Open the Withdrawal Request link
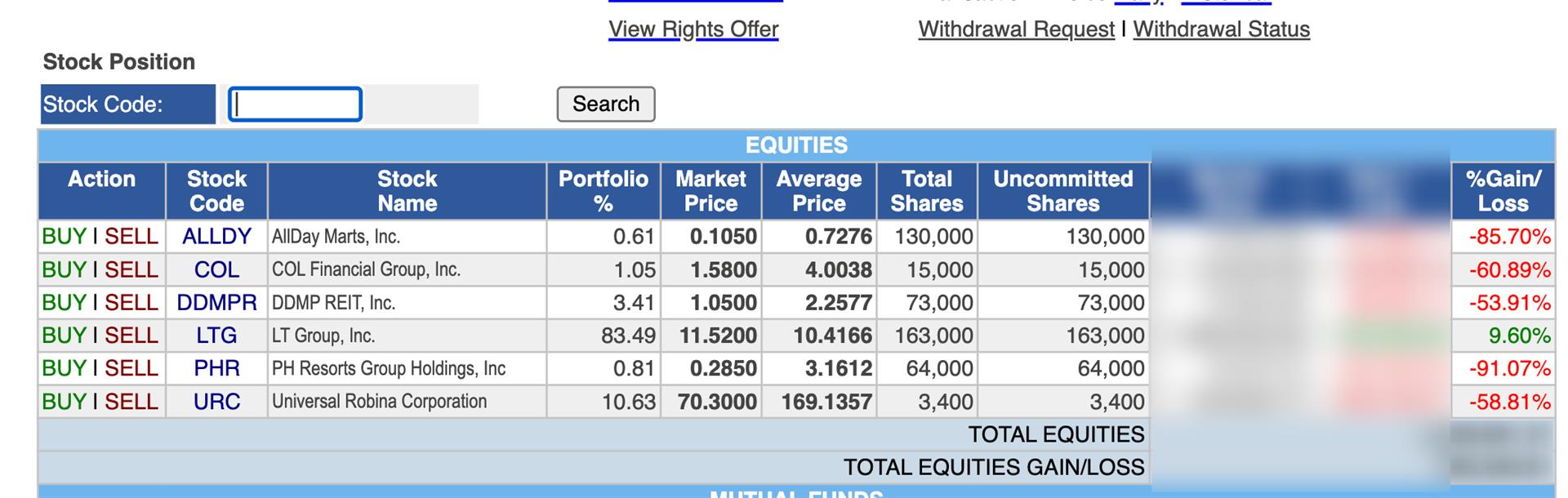 pos(1016,29)
